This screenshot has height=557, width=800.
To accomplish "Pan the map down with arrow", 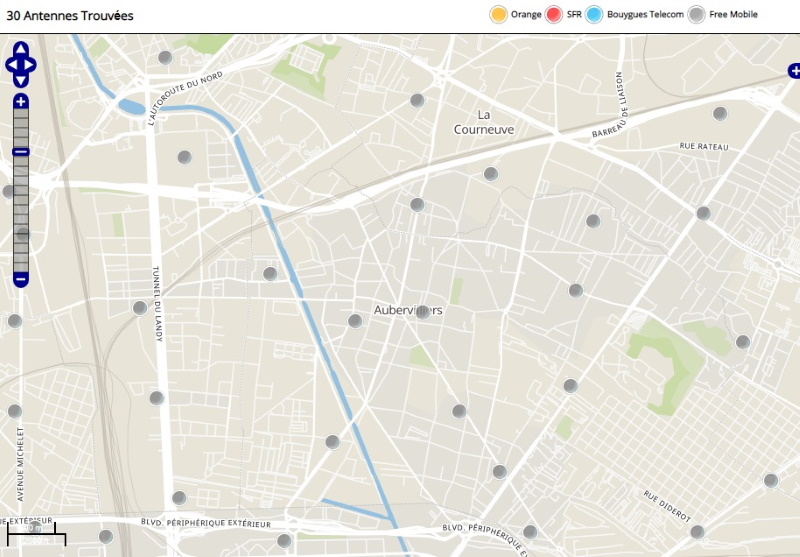I will point(21,81).
